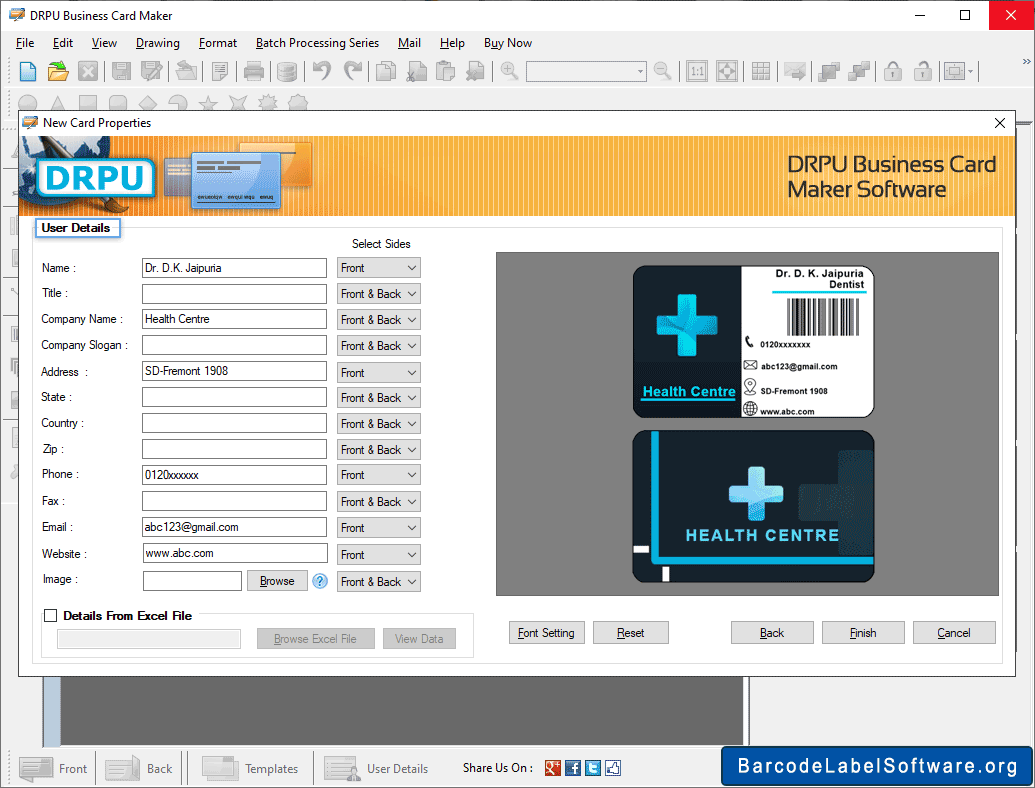Viewport: 1035px width, 788px height.
Task: Expand the Image side dropdown
Action: point(378,582)
